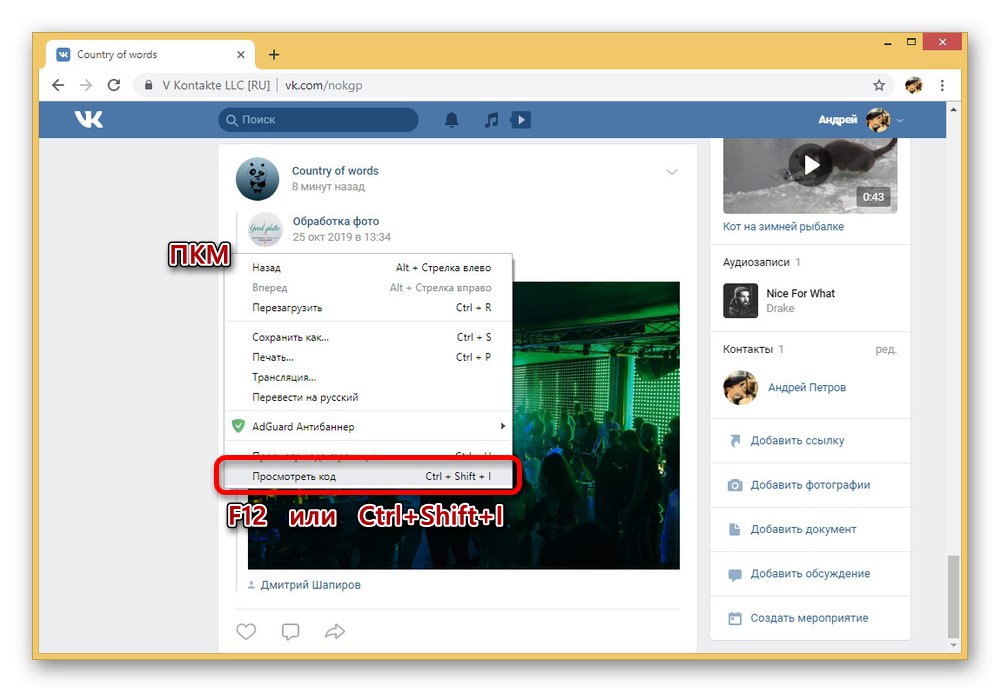1000x692 pixels.
Task: Click the browser Back arrow
Action: point(58,85)
